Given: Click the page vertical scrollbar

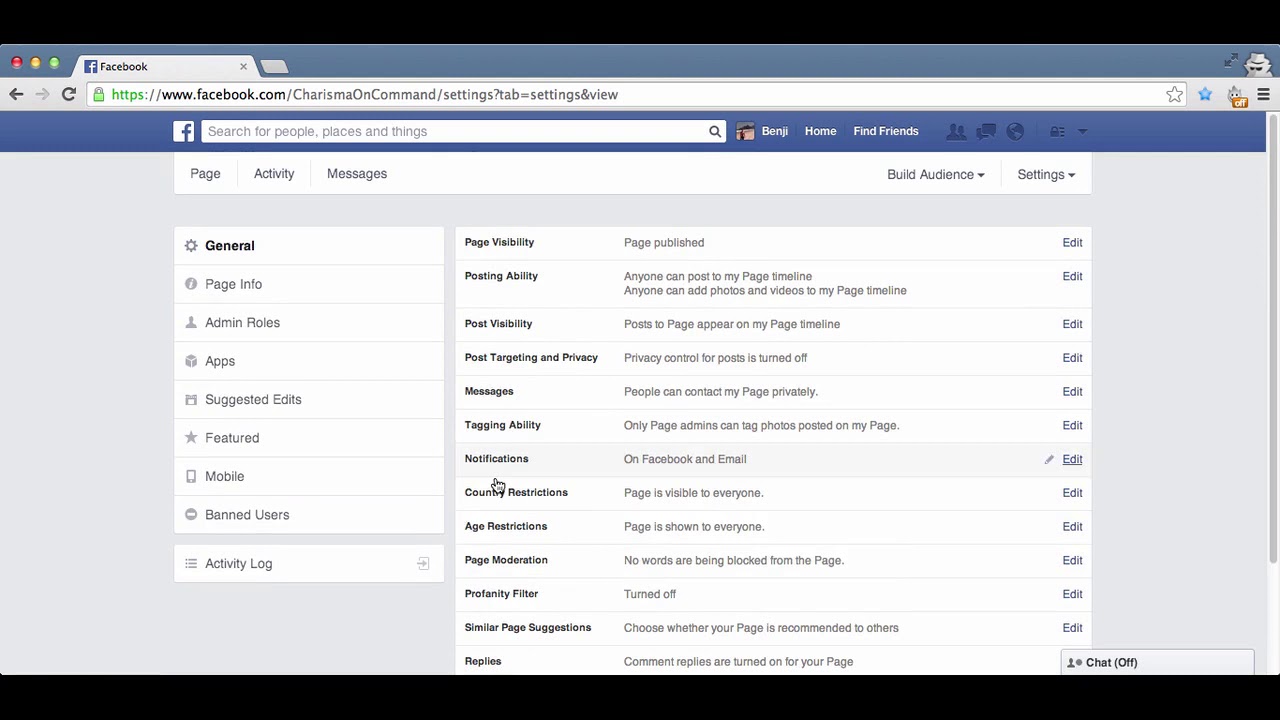Looking at the screenshot, I should (1273, 340).
